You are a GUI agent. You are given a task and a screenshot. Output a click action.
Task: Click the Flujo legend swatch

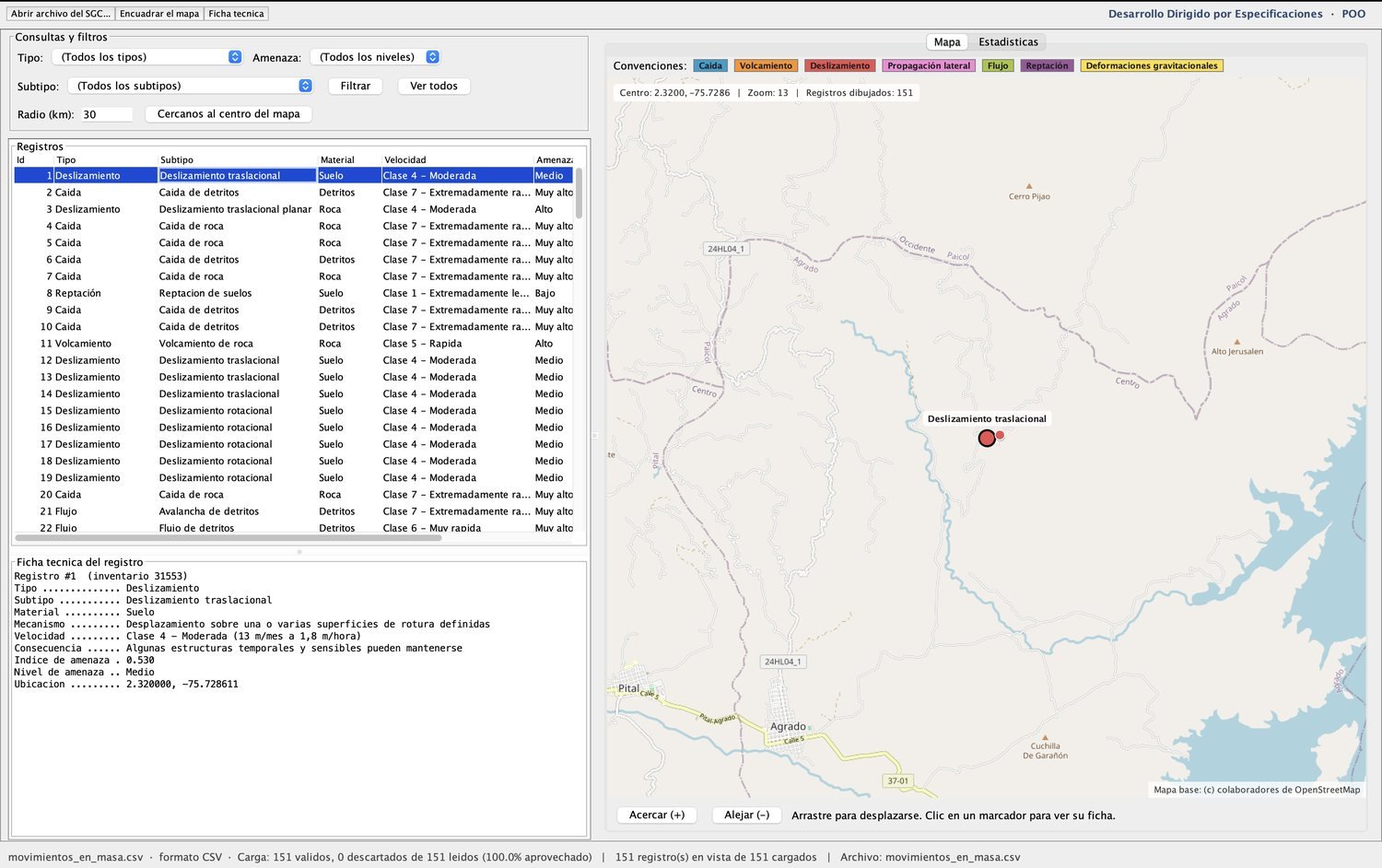coord(998,65)
